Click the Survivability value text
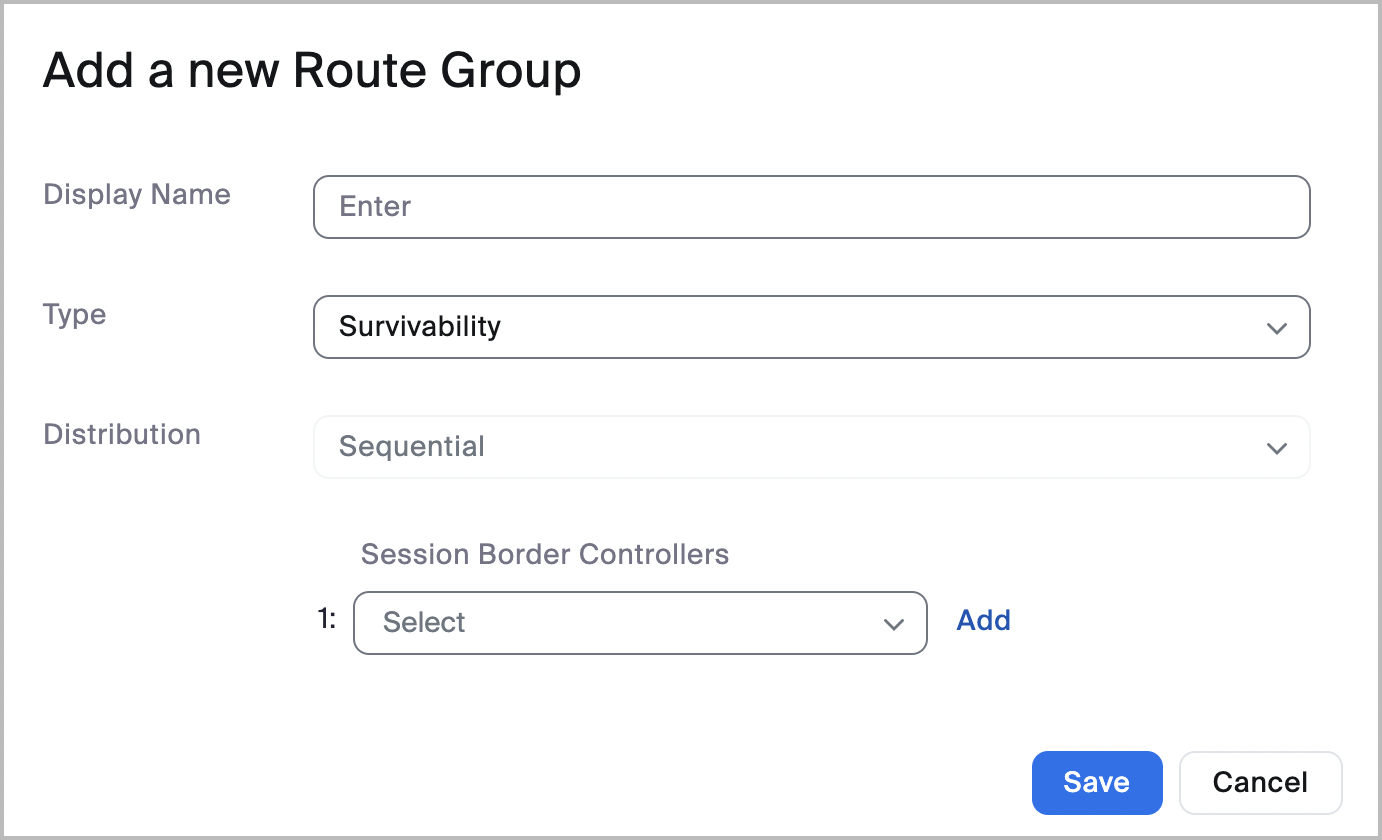Screen dimensions: 1382x840 tap(420, 327)
